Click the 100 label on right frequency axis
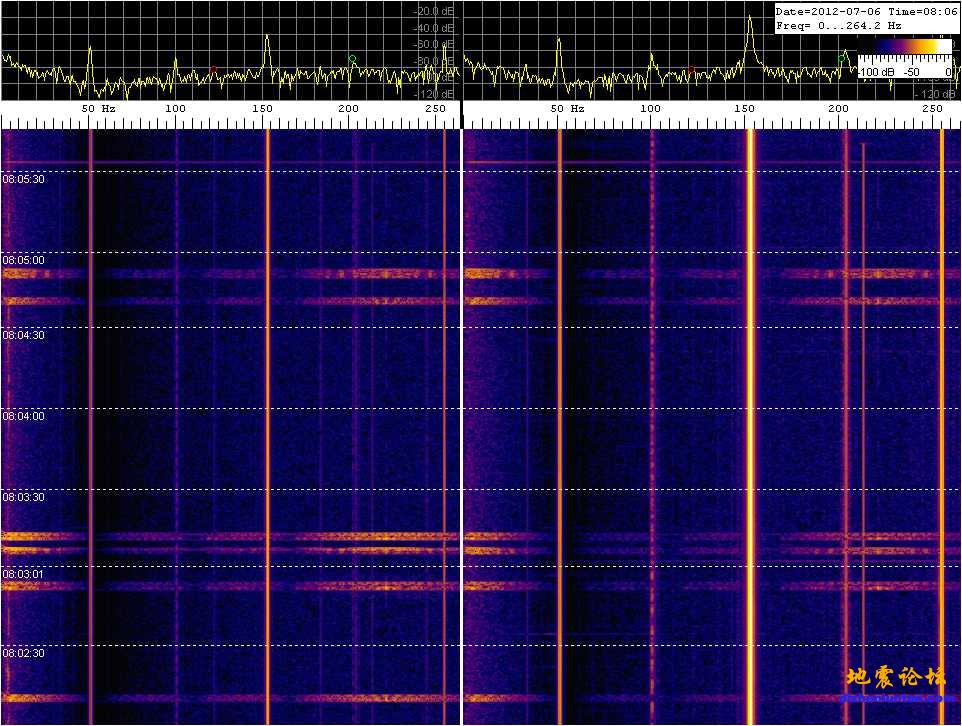The image size is (962, 726). [x=651, y=109]
